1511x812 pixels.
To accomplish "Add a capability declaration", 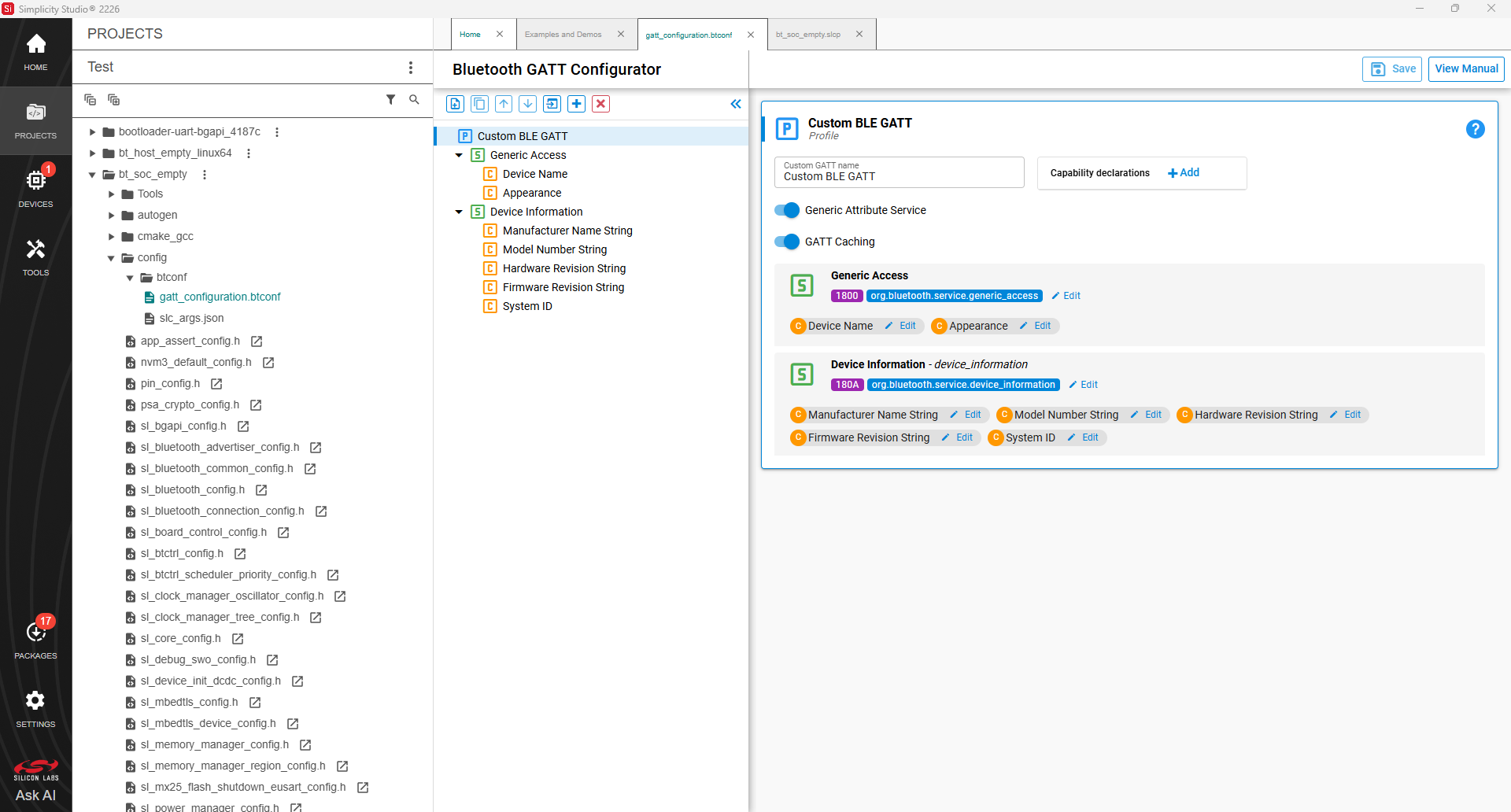I will tap(1184, 173).
